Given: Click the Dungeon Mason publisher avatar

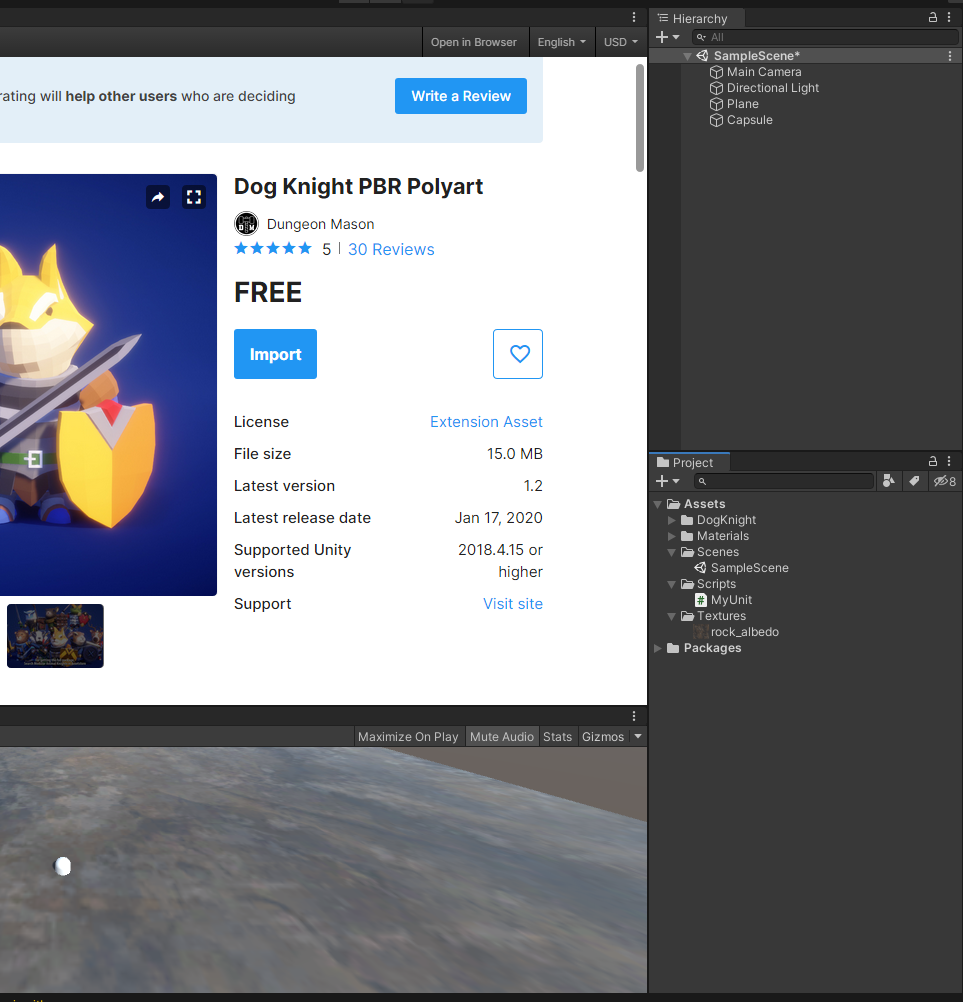Looking at the screenshot, I should (247, 224).
